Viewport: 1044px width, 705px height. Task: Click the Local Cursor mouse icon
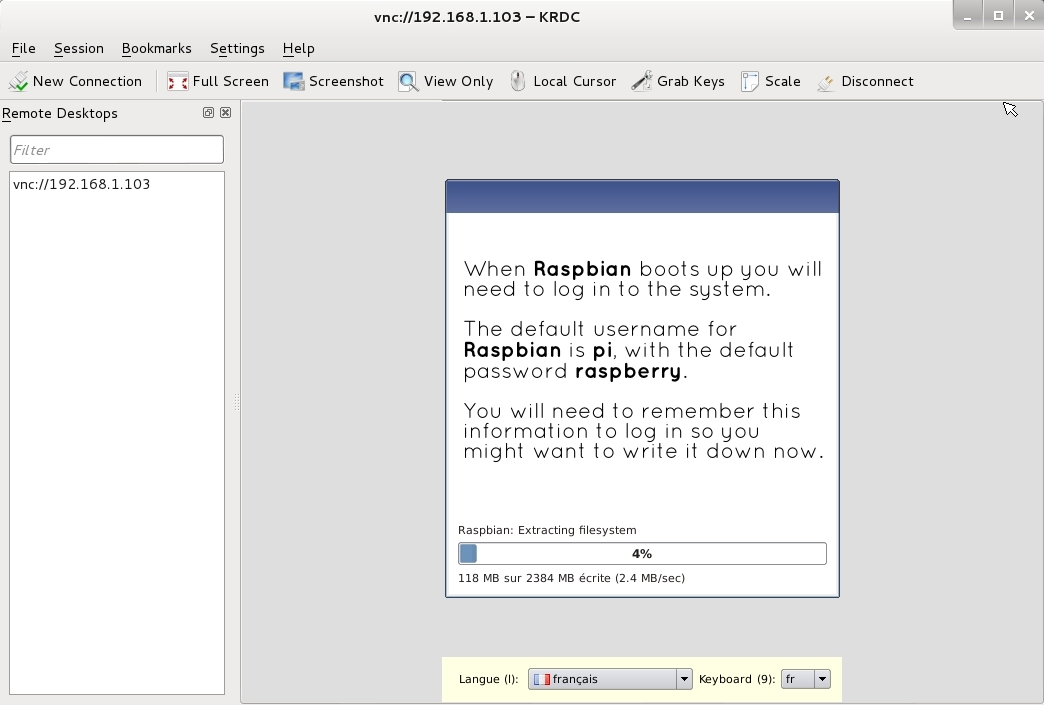pos(518,81)
